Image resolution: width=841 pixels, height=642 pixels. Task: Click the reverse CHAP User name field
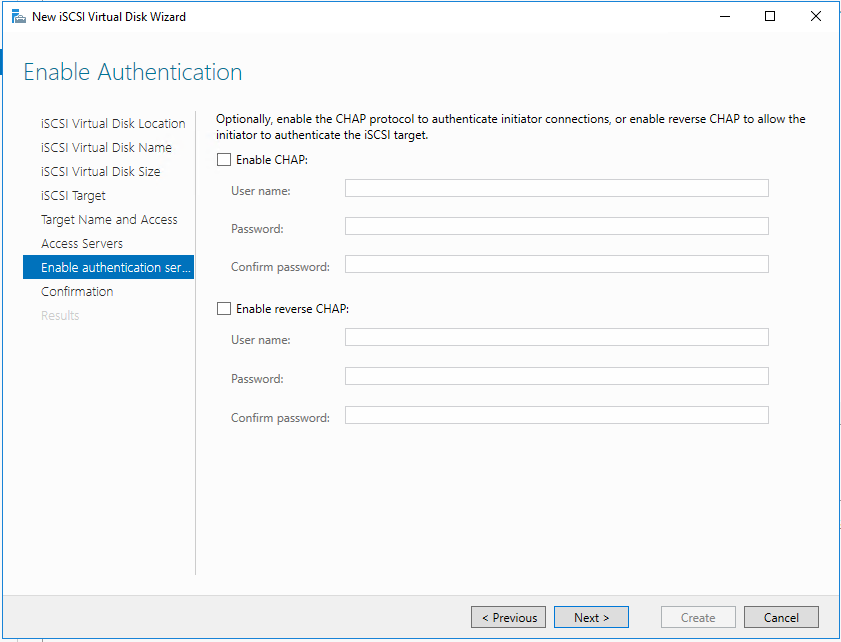coord(557,337)
